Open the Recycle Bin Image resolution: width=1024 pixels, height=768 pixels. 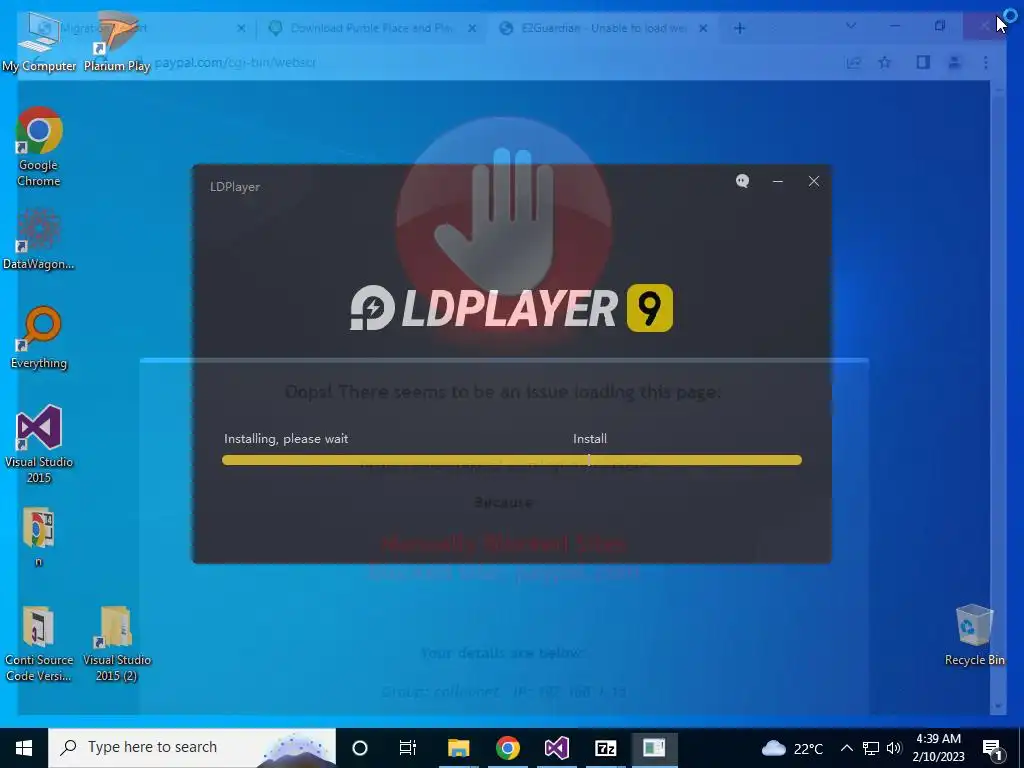point(974,635)
